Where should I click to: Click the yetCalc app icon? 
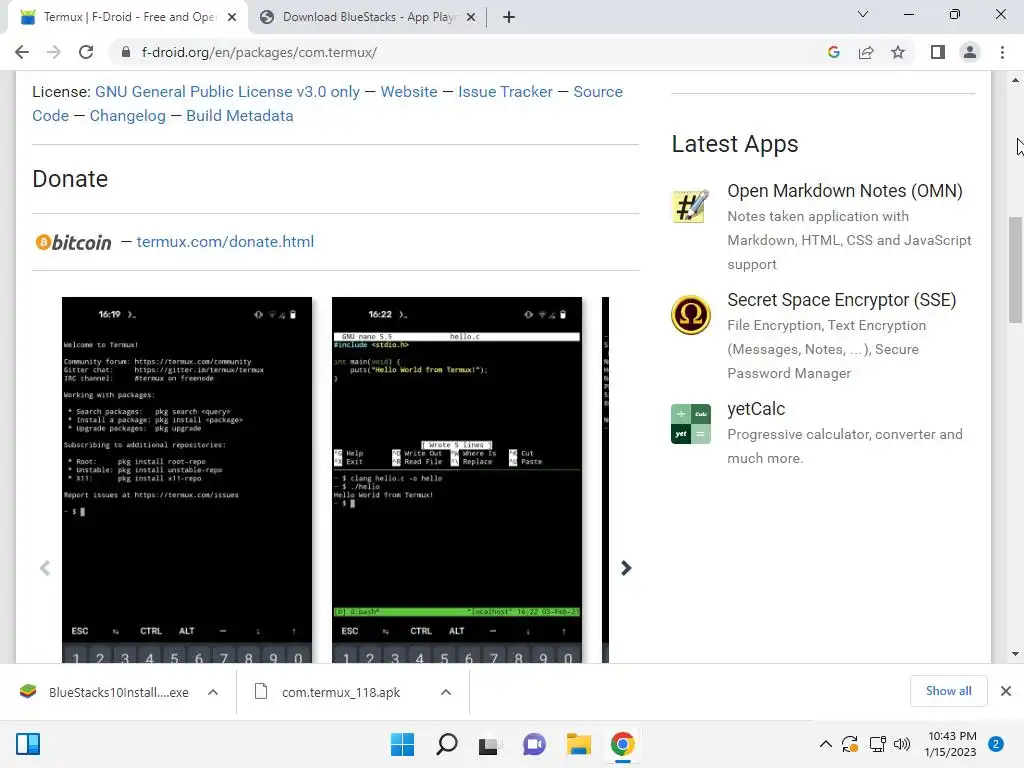tap(691, 424)
